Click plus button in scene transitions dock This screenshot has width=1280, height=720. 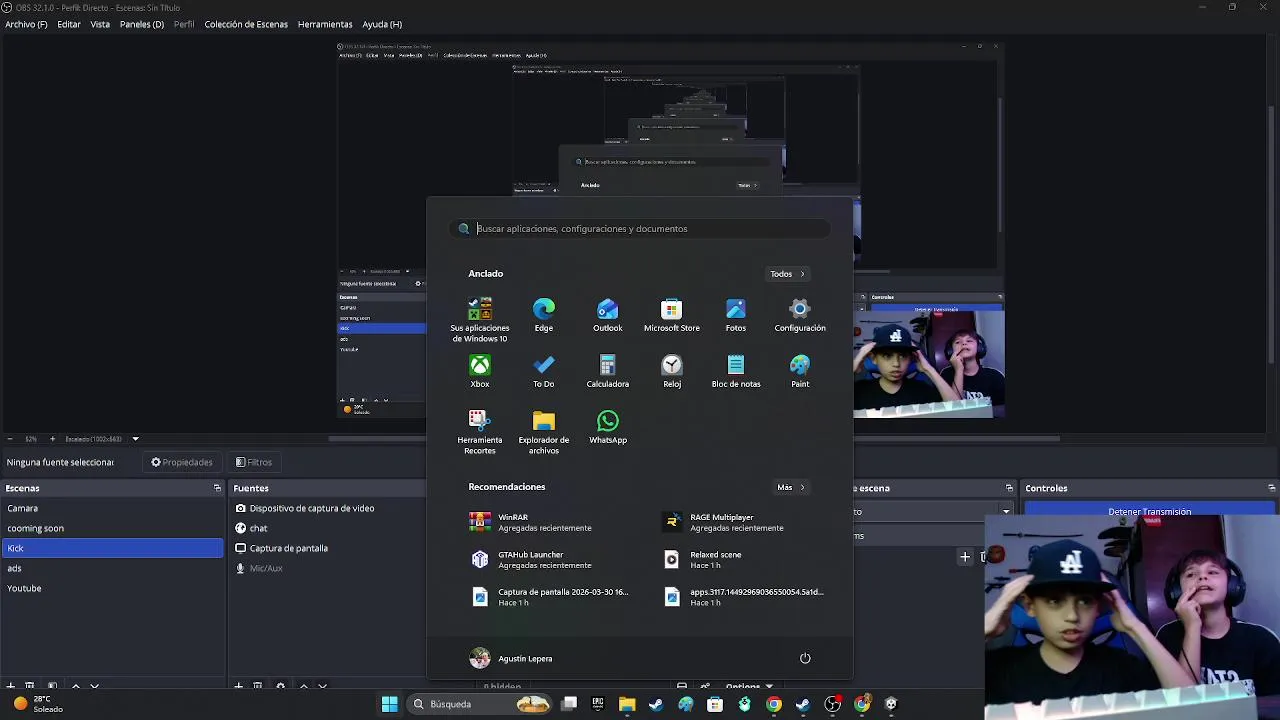point(965,557)
